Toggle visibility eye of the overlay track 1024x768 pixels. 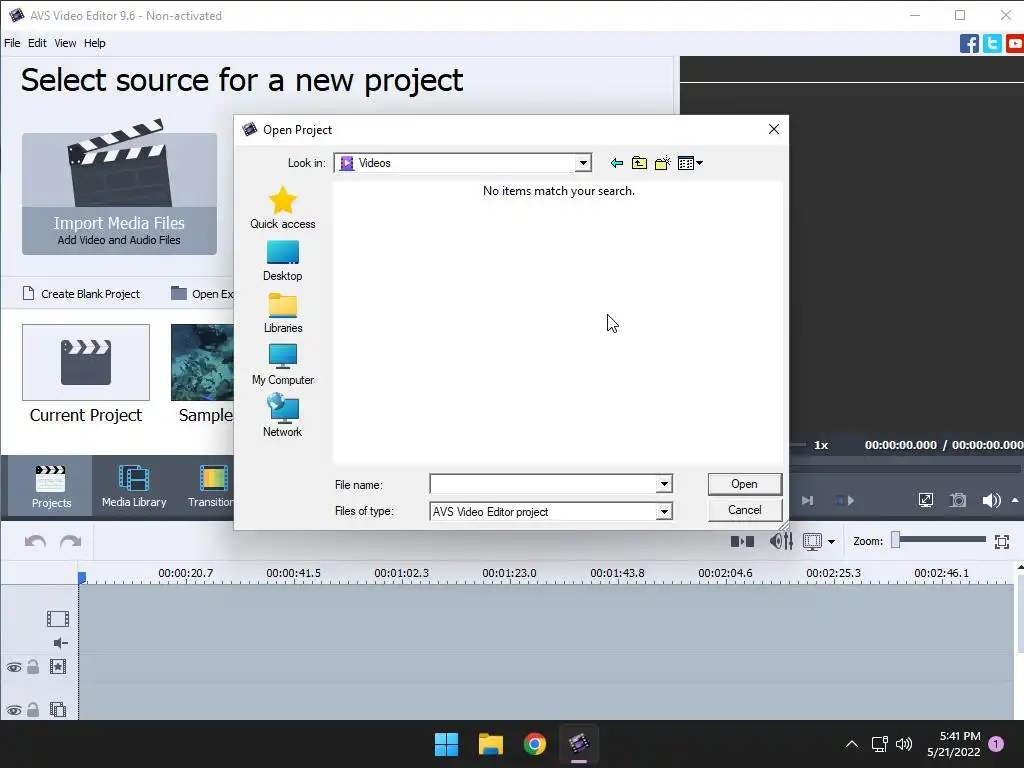pyautogui.click(x=14, y=710)
